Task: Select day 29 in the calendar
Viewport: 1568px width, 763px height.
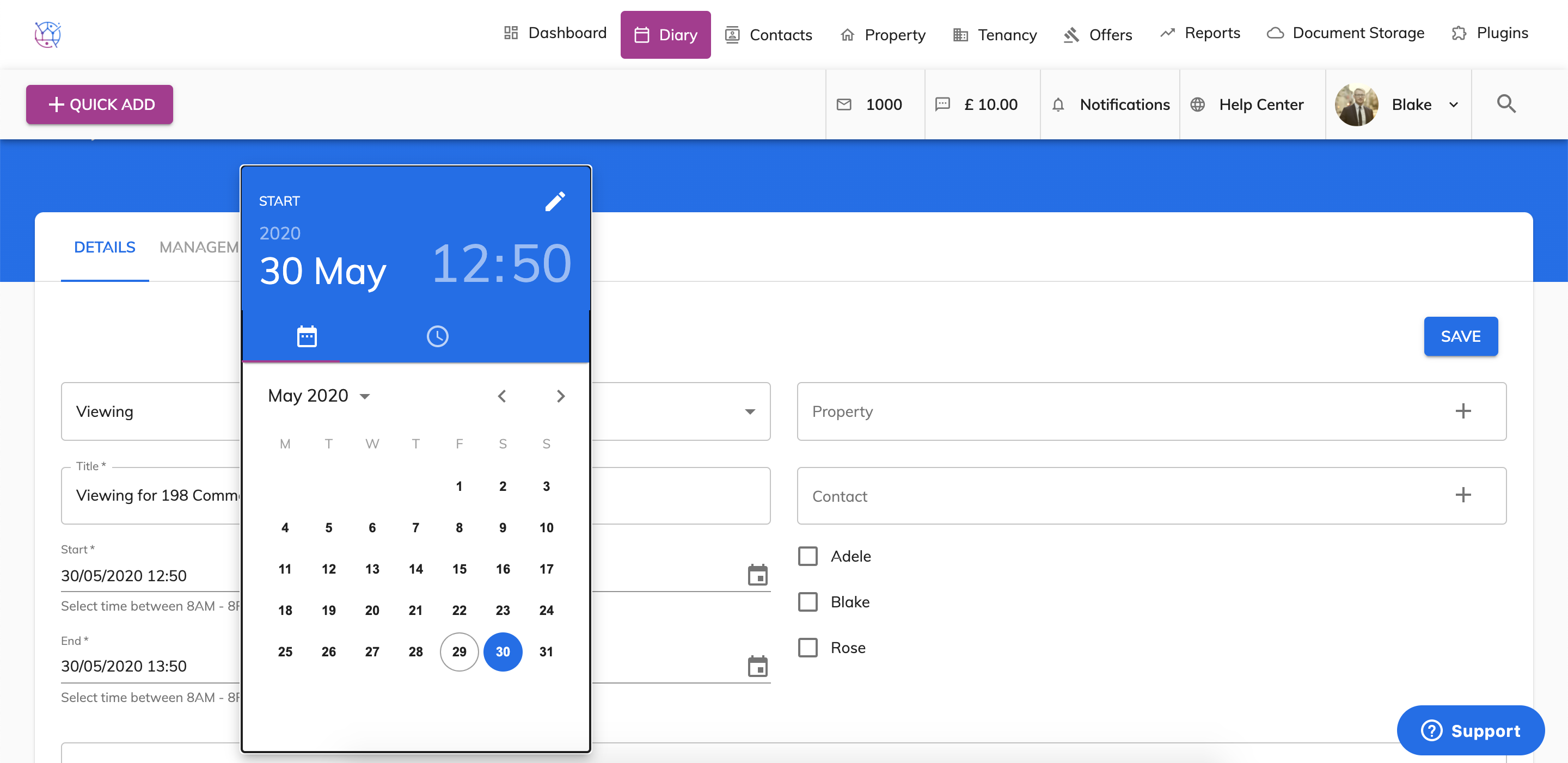Action: pos(459,651)
